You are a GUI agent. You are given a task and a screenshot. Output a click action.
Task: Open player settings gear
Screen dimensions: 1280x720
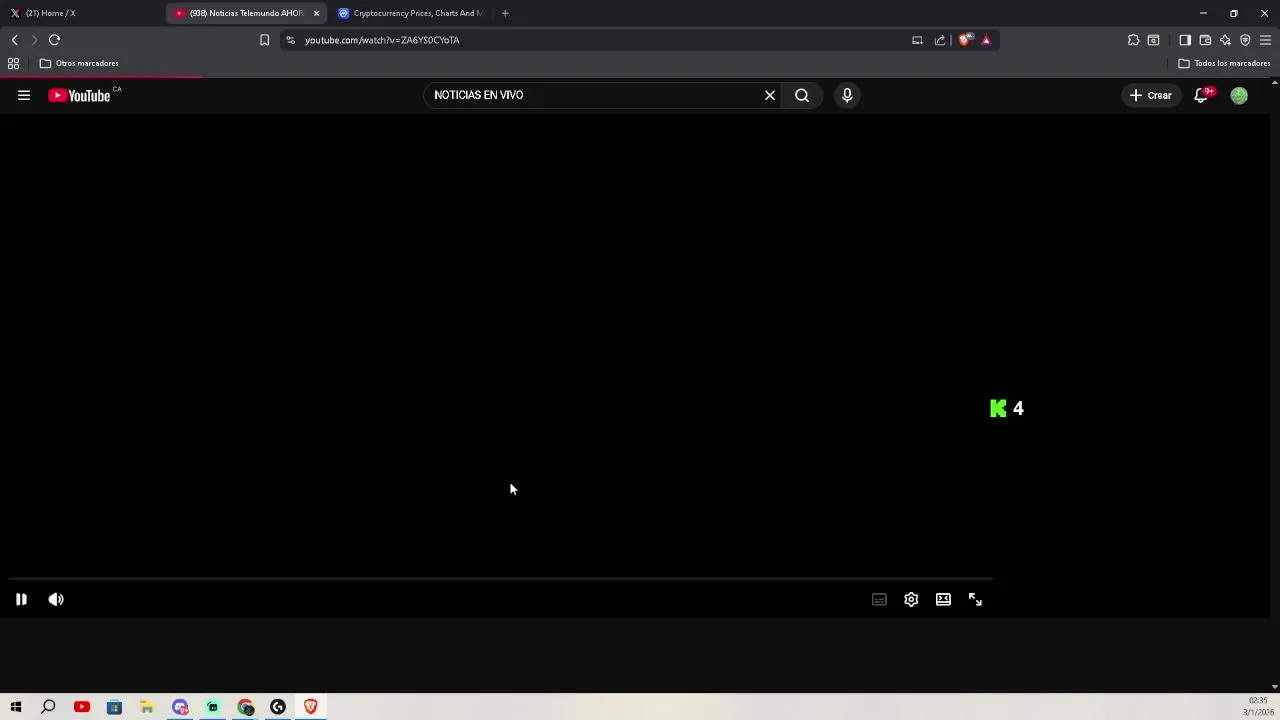[911, 599]
